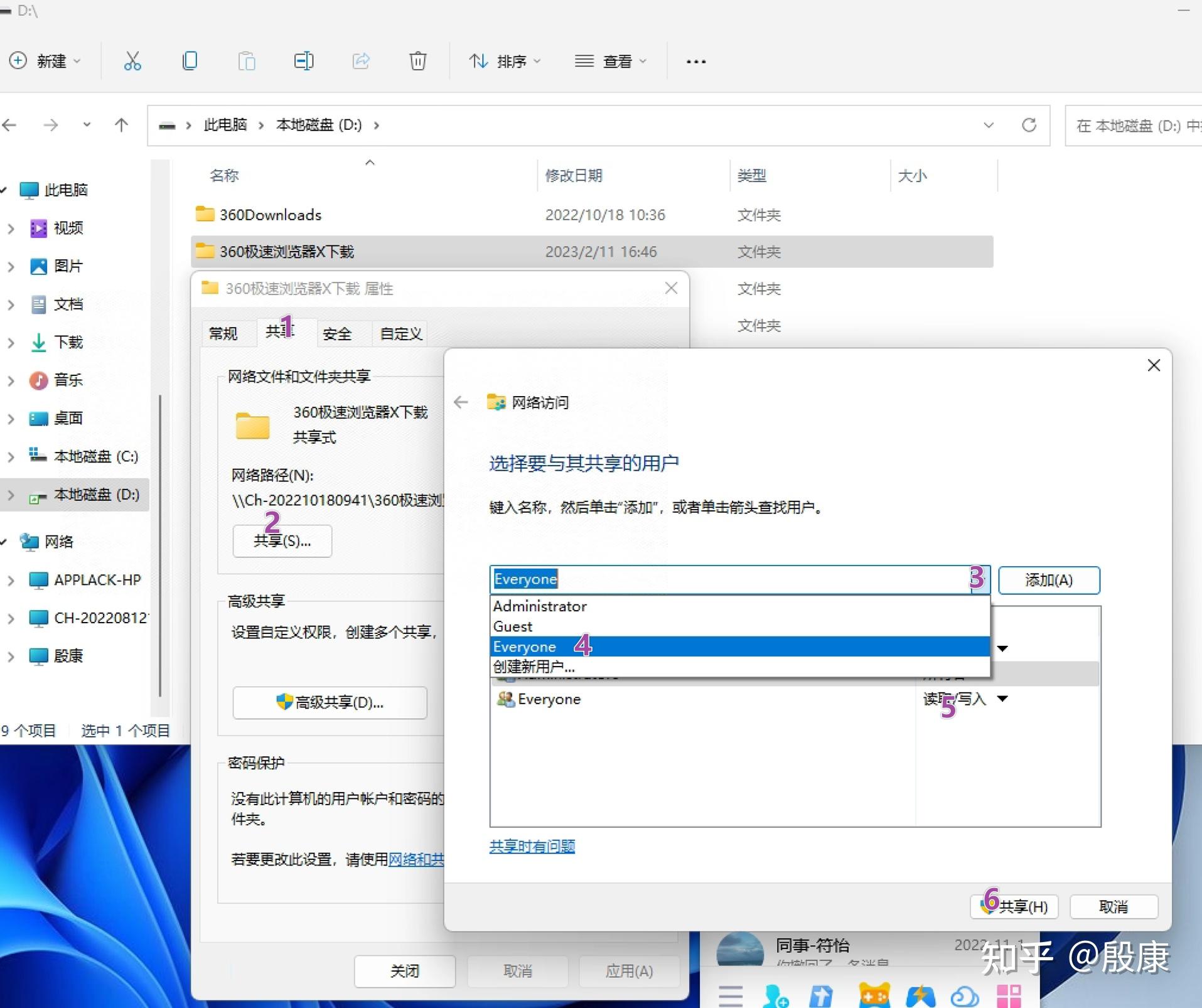Select Everyone row in share list
Screen dimensions: 1202x1008
(x=795, y=699)
